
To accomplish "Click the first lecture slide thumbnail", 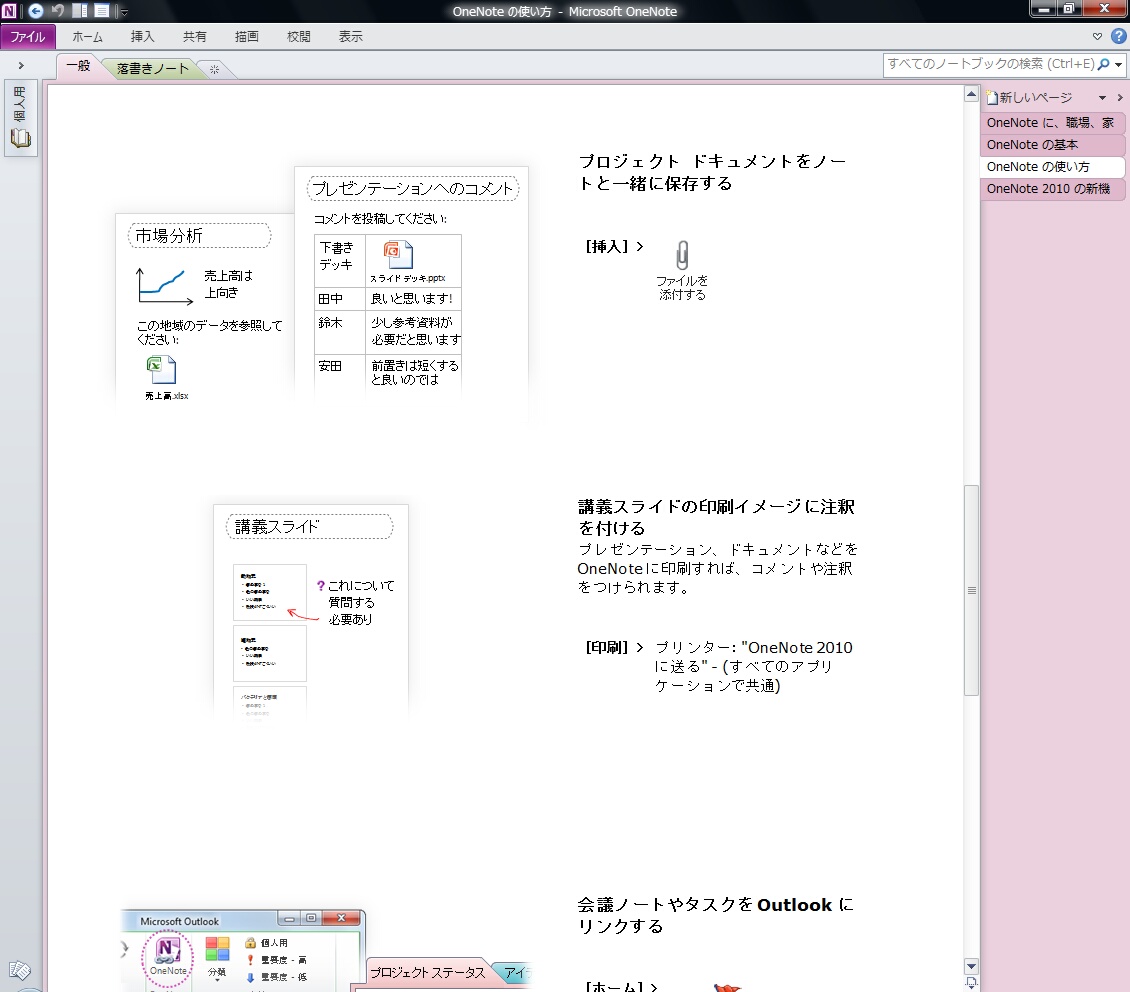I will tap(270, 592).
